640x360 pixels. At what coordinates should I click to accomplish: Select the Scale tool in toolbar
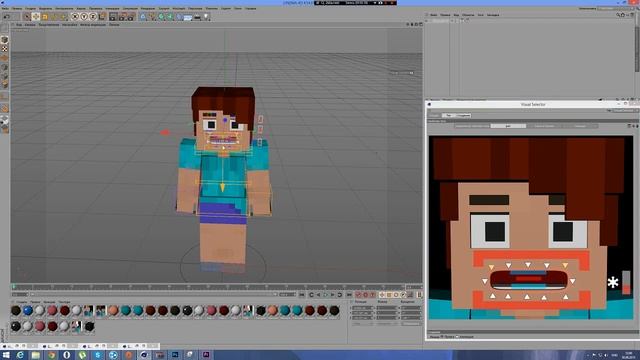click(x=45, y=17)
